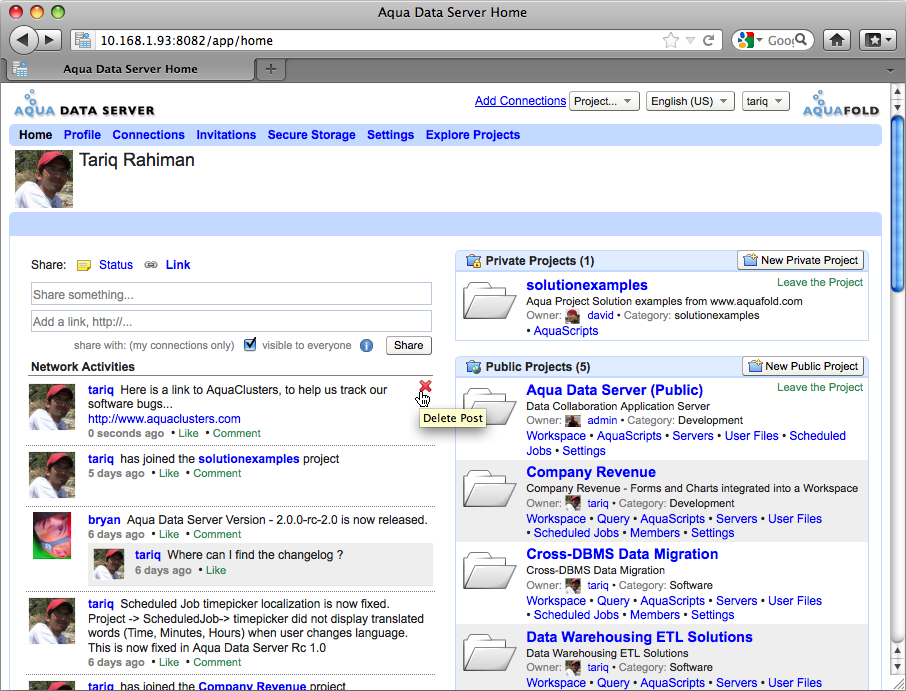Click the vertical scrollbar thumb
906x691 pixels.
click(x=897, y=205)
